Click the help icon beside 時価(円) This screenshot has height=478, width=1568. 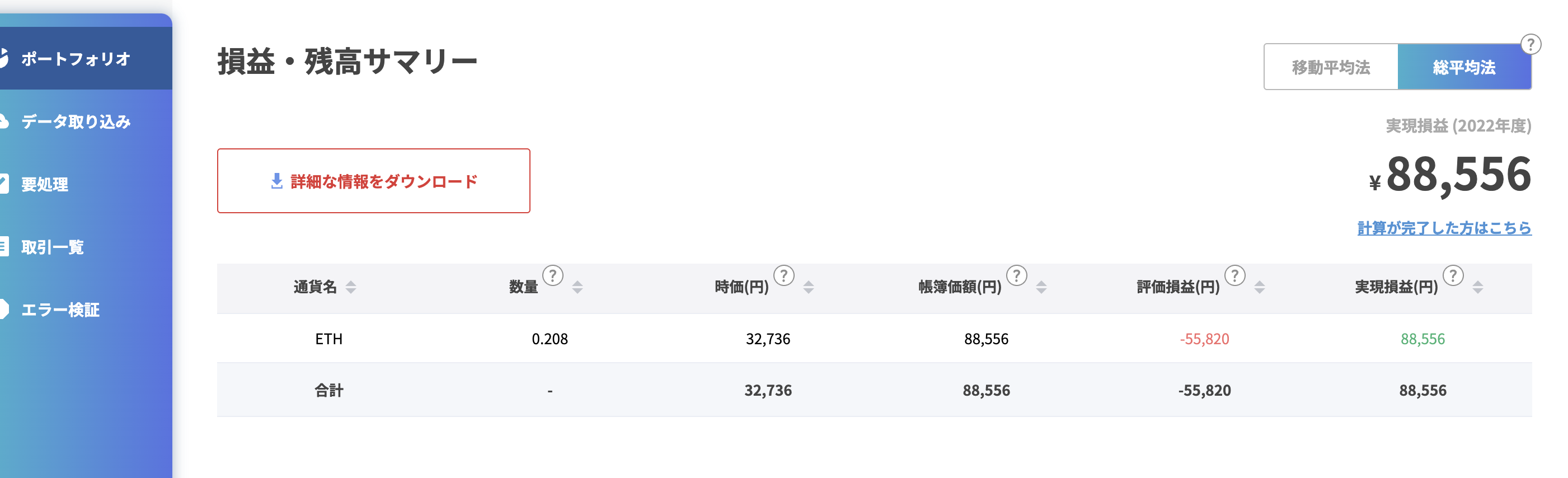pyautogui.click(x=784, y=276)
